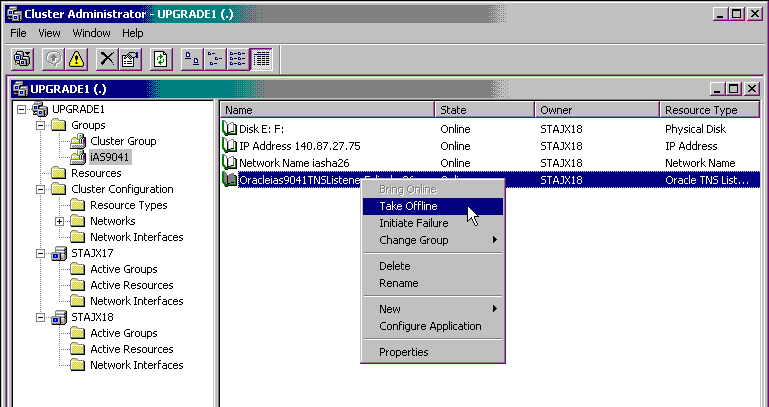This screenshot has width=769, height=407.
Task: Click the green Refresh toolbar icon
Action: tap(161, 59)
